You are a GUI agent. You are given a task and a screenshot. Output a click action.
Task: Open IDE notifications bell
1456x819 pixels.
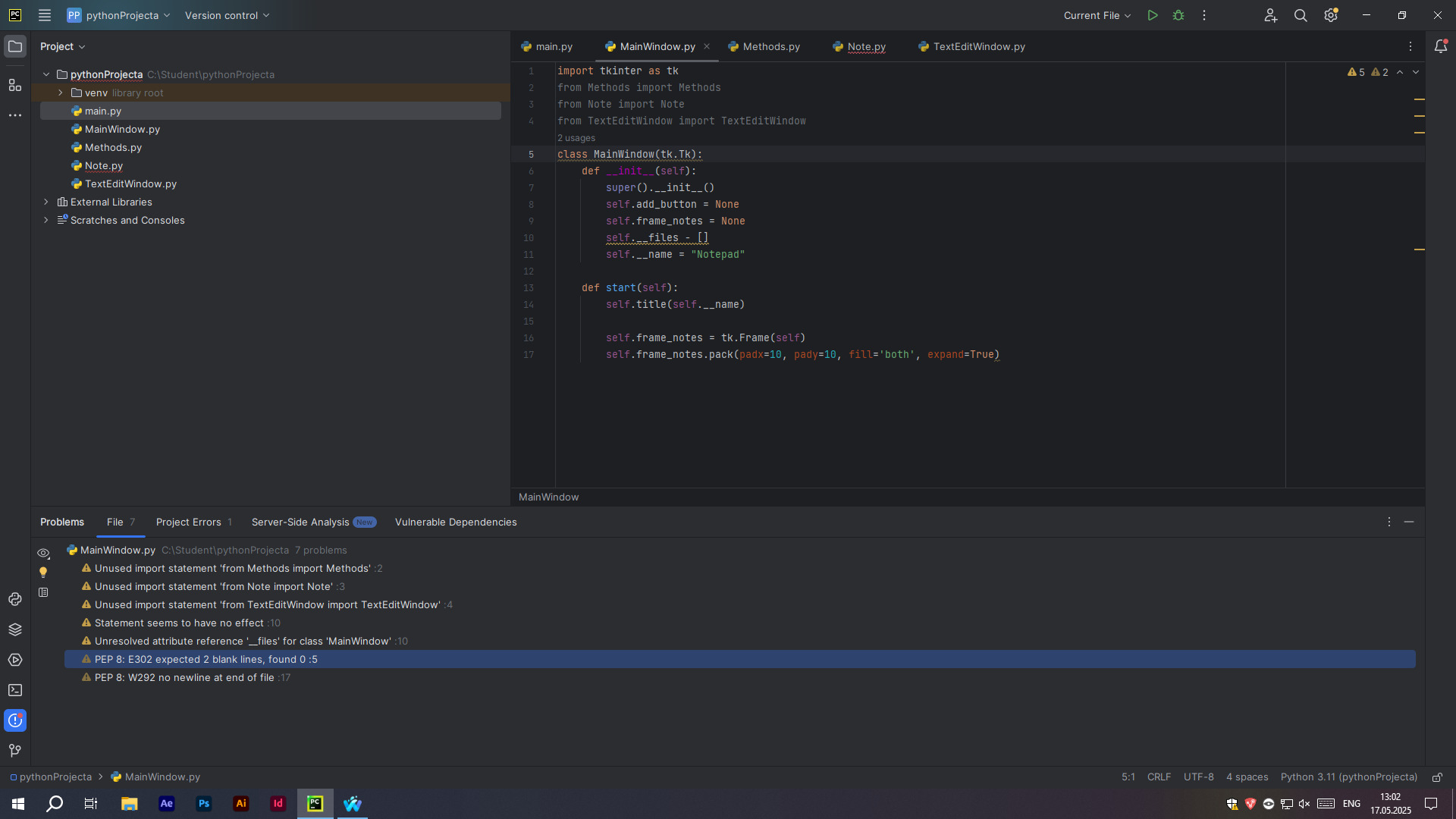click(1440, 46)
